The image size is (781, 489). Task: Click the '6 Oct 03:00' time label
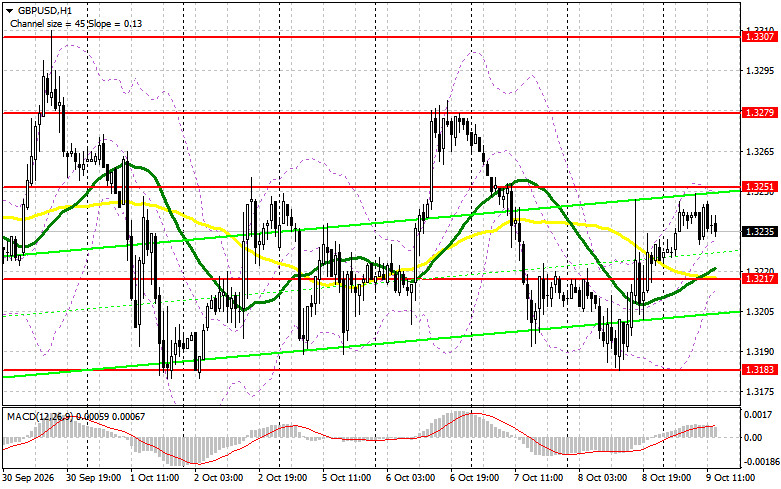pyautogui.click(x=411, y=478)
